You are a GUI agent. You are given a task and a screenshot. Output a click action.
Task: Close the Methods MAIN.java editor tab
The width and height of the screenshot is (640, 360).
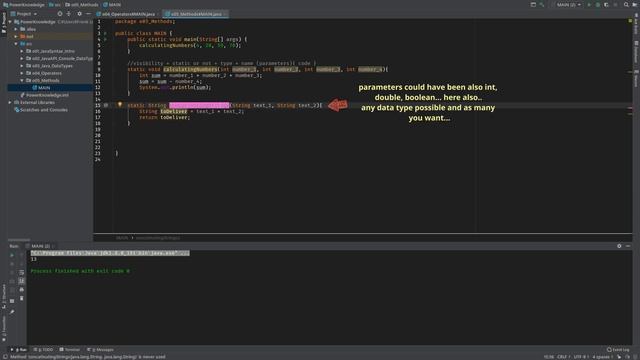tap(225, 14)
